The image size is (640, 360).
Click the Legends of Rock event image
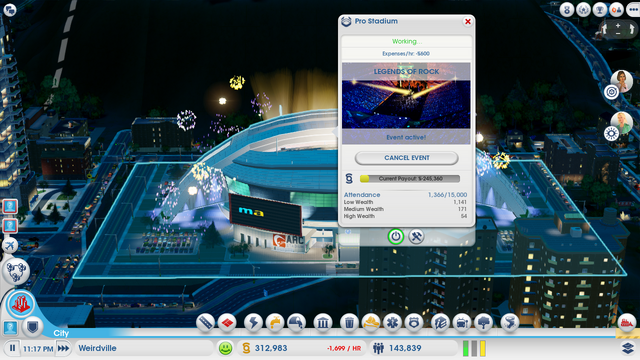[406, 103]
